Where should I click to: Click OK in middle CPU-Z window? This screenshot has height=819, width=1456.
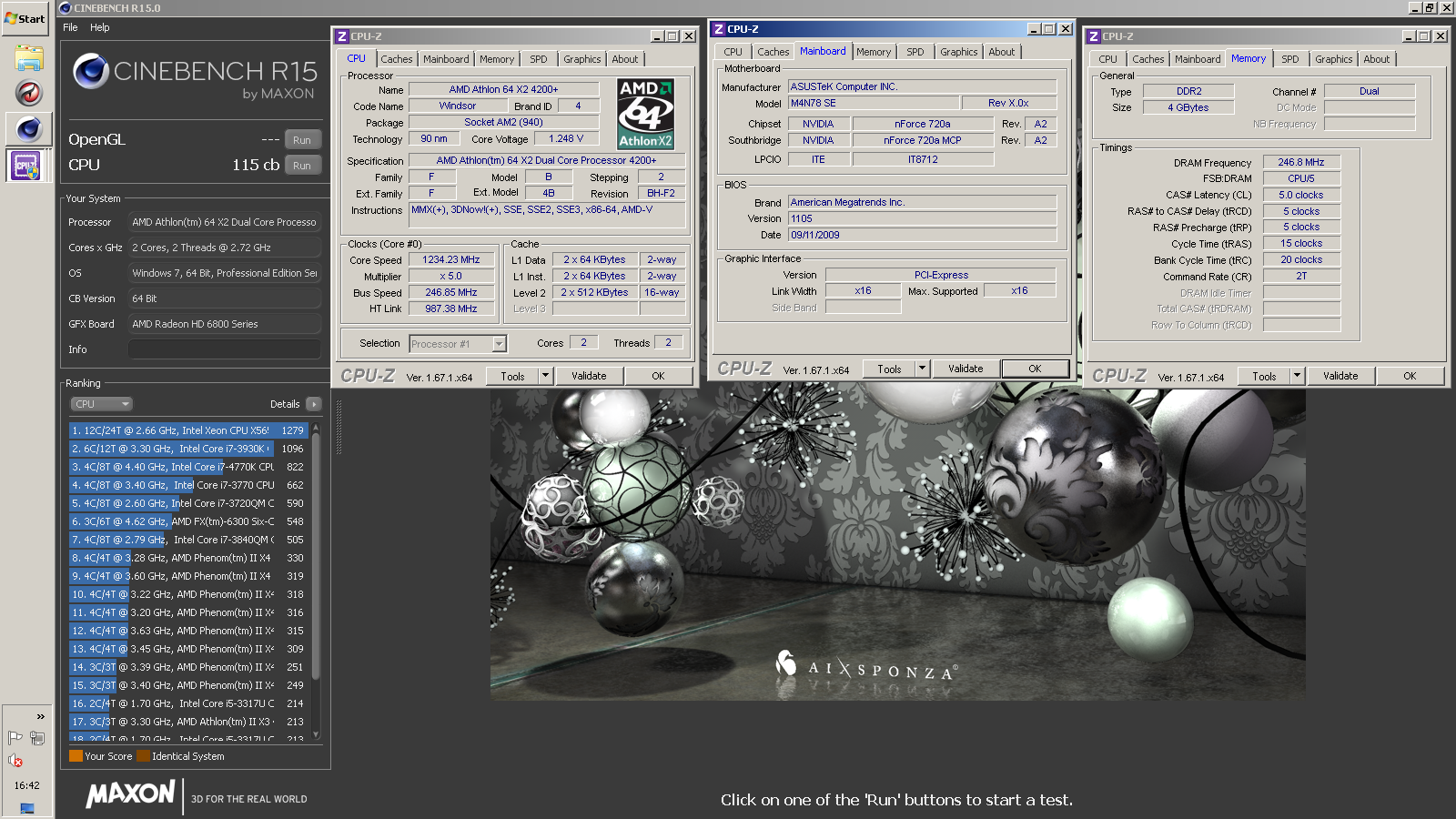click(1035, 369)
